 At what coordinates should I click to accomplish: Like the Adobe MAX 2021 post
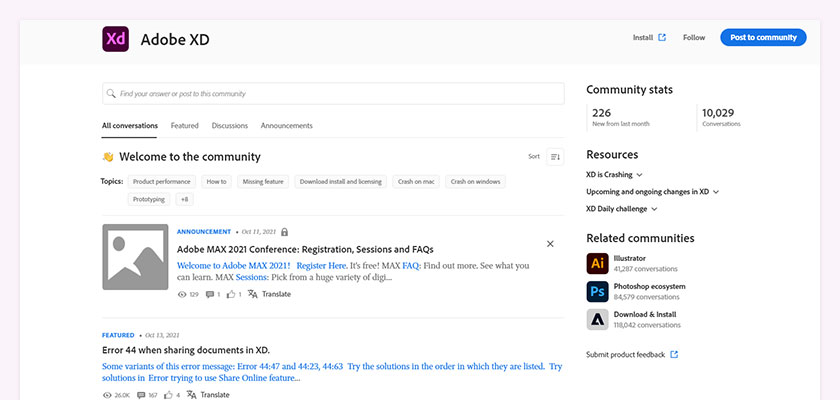point(231,294)
